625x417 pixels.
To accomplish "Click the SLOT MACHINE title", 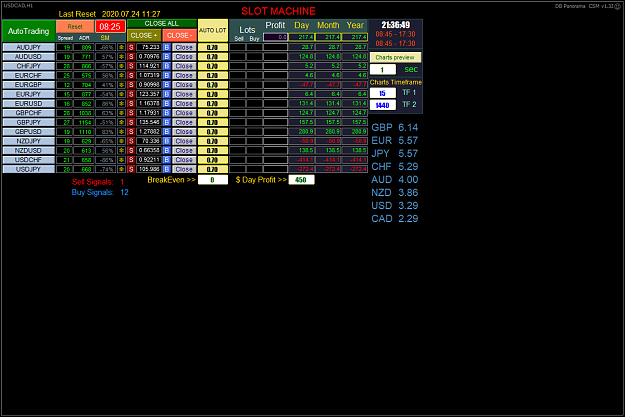I will (278, 11).
